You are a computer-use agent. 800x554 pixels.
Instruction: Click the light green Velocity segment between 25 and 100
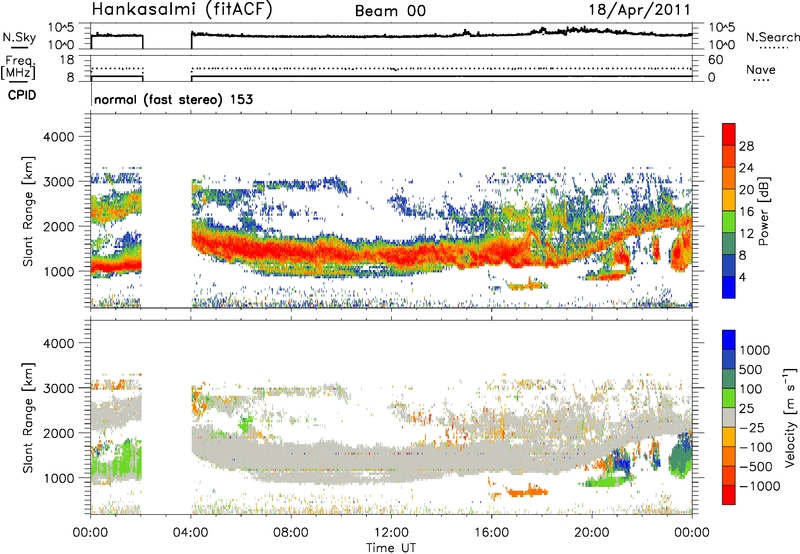(729, 398)
